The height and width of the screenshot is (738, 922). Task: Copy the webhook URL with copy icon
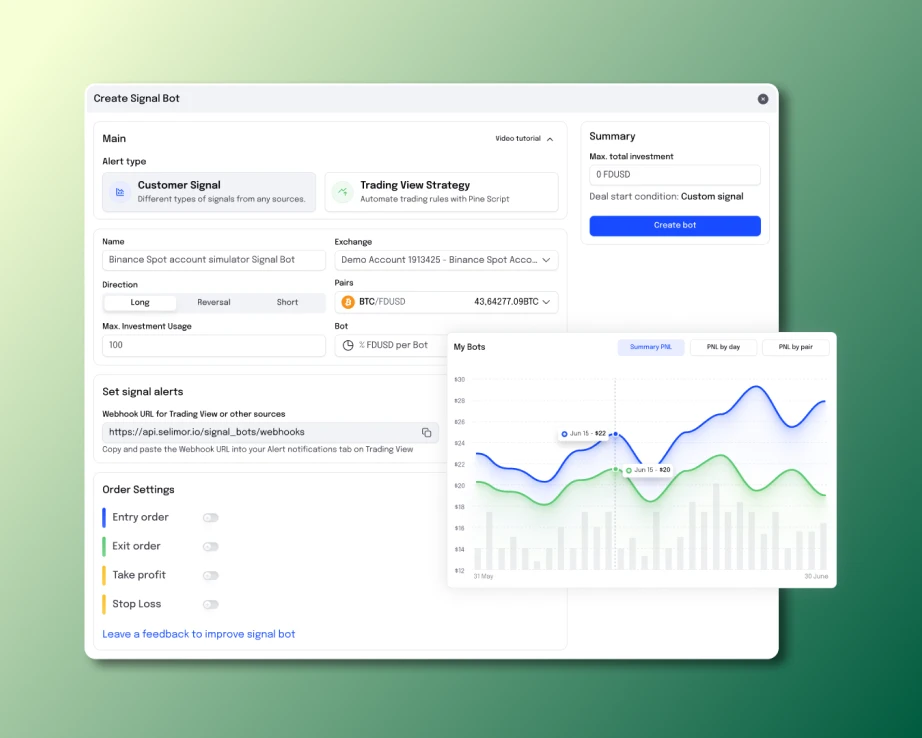point(426,432)
